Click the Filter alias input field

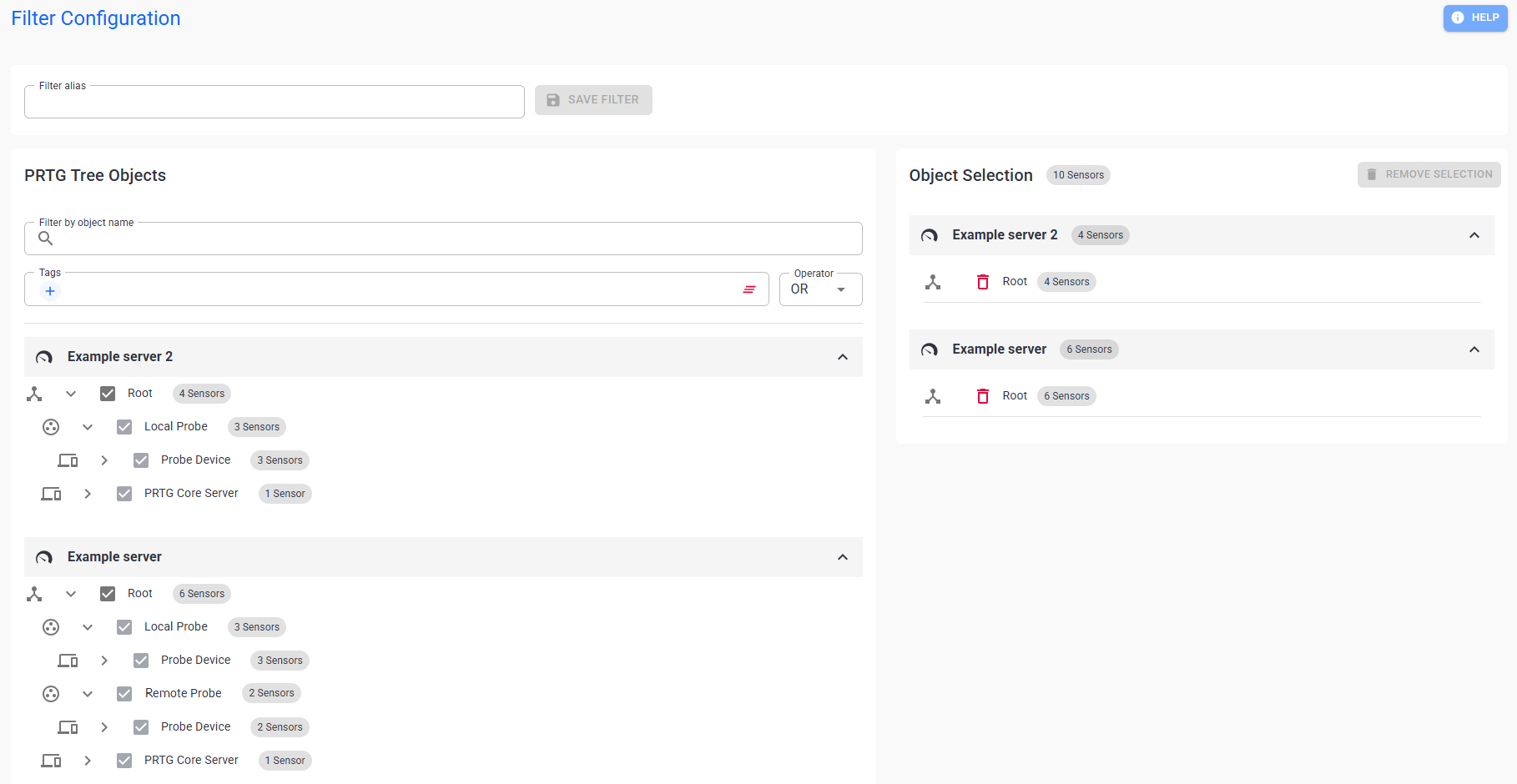pyautogui.click(x=275, y=102)
